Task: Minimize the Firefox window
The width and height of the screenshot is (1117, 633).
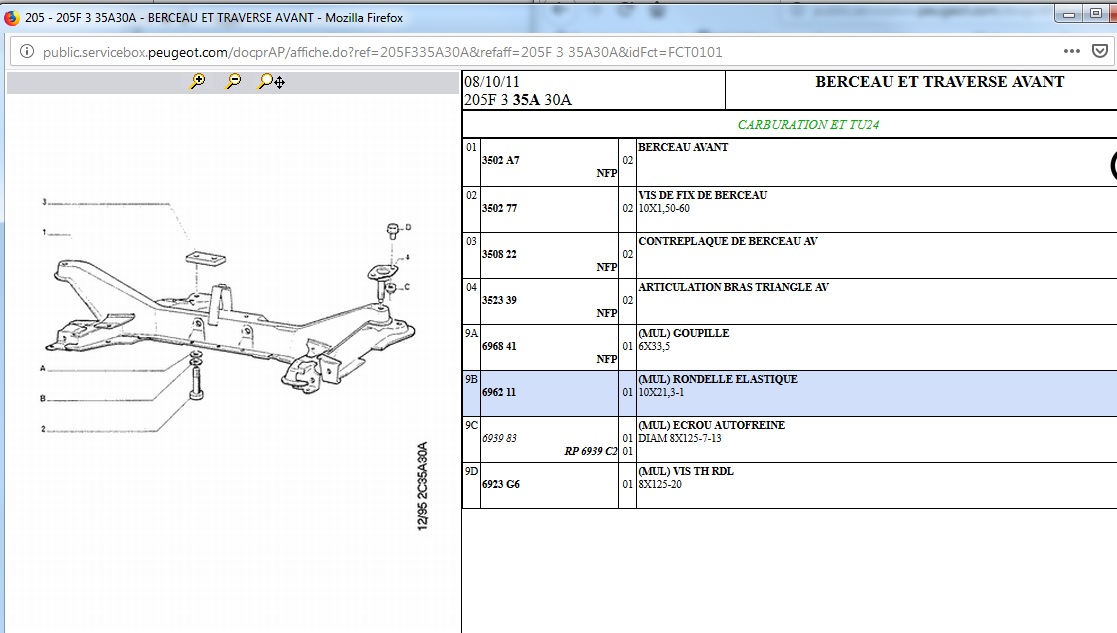Action: pos(1069,14)
